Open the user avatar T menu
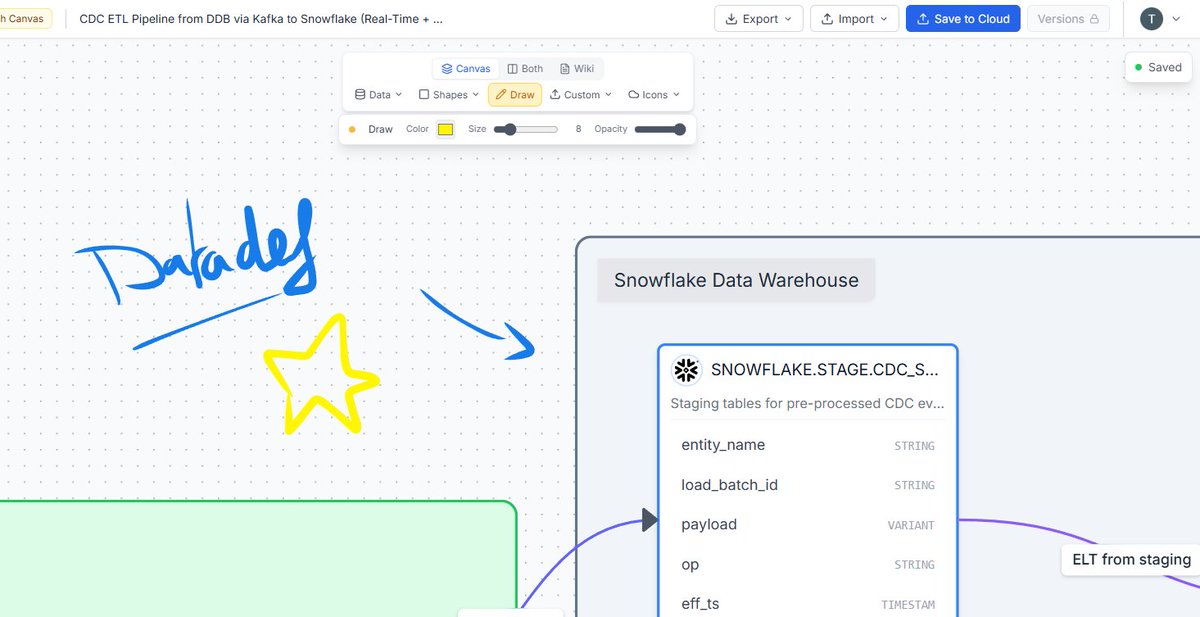 point(1161,18)
